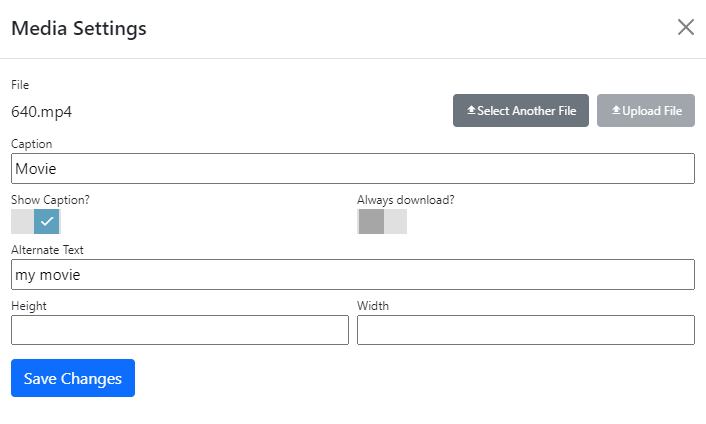706x424 pixels.
Task: Click into the Height input box
Action: click(180, 330)
